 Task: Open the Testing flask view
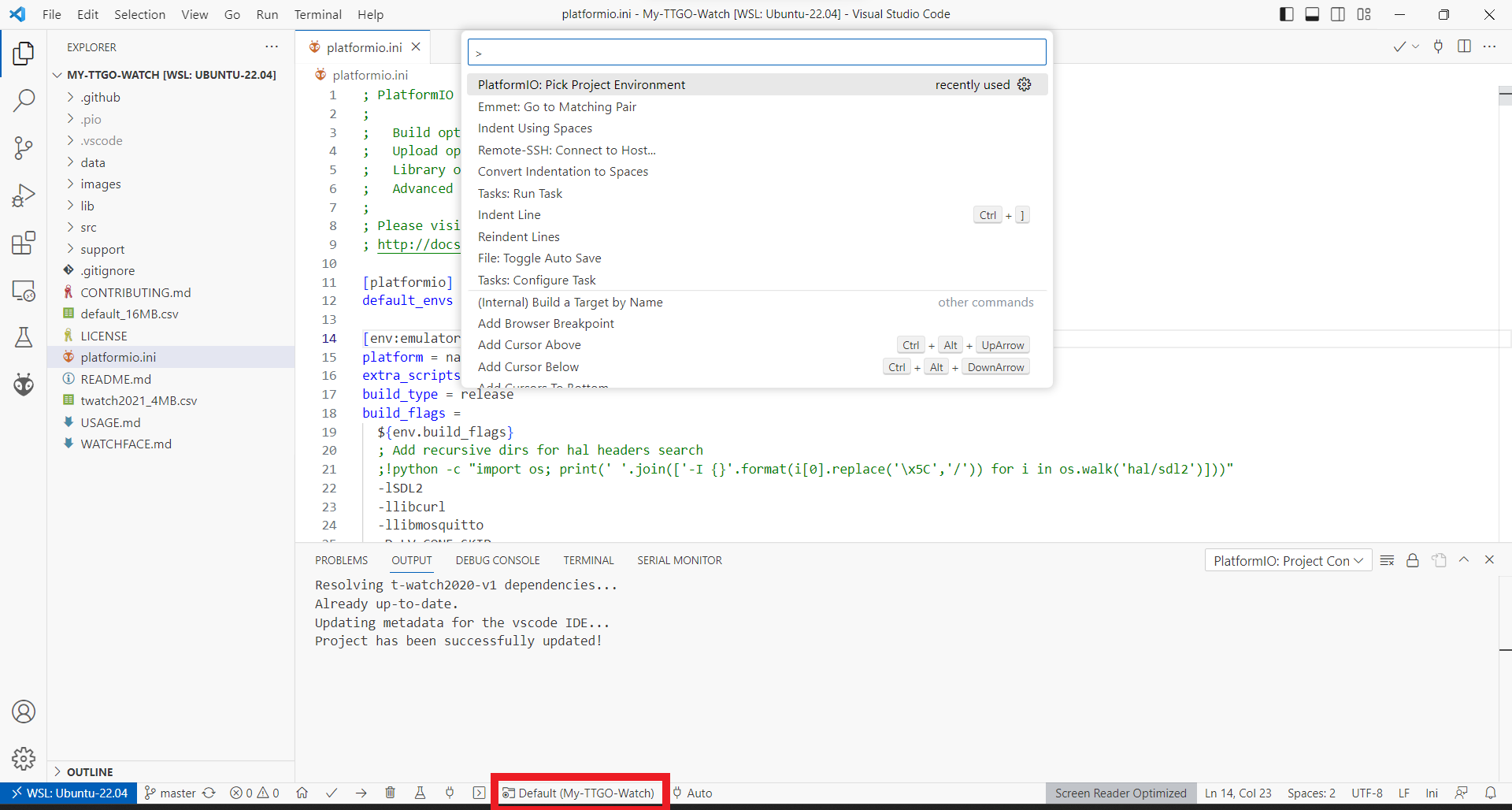24,337
